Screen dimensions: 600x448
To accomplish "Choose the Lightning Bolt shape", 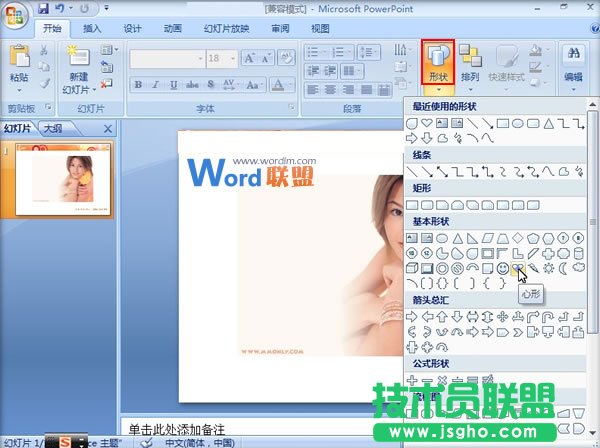I will point(533,268).
